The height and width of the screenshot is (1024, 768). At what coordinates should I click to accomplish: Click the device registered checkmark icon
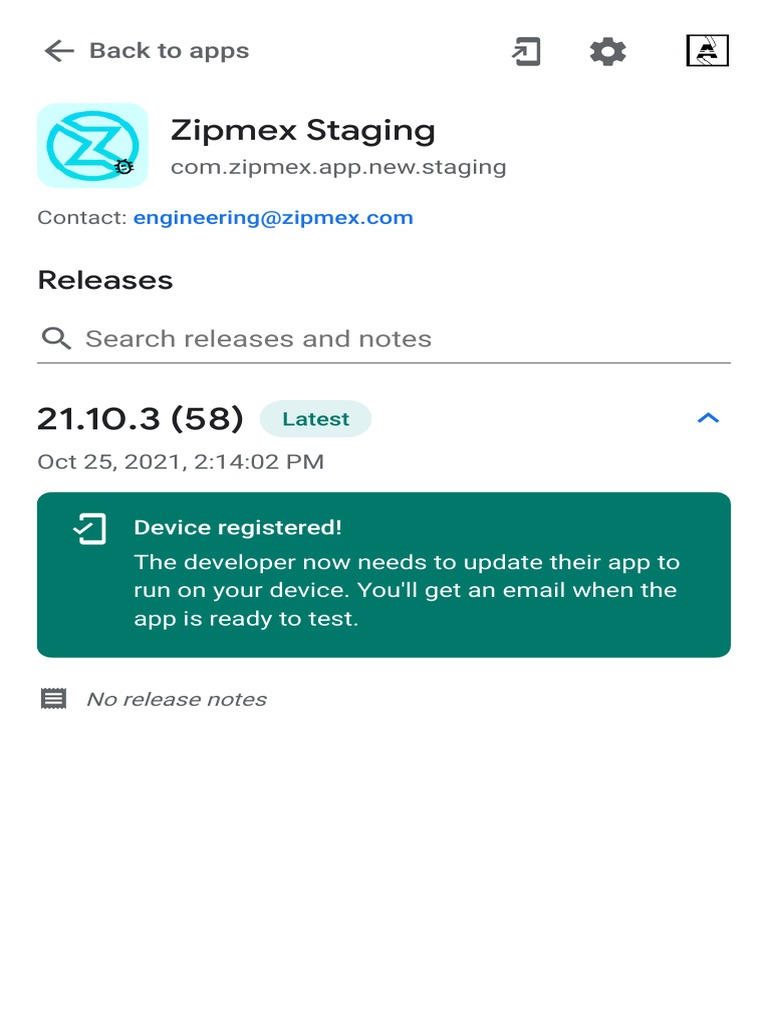(89, 529)
